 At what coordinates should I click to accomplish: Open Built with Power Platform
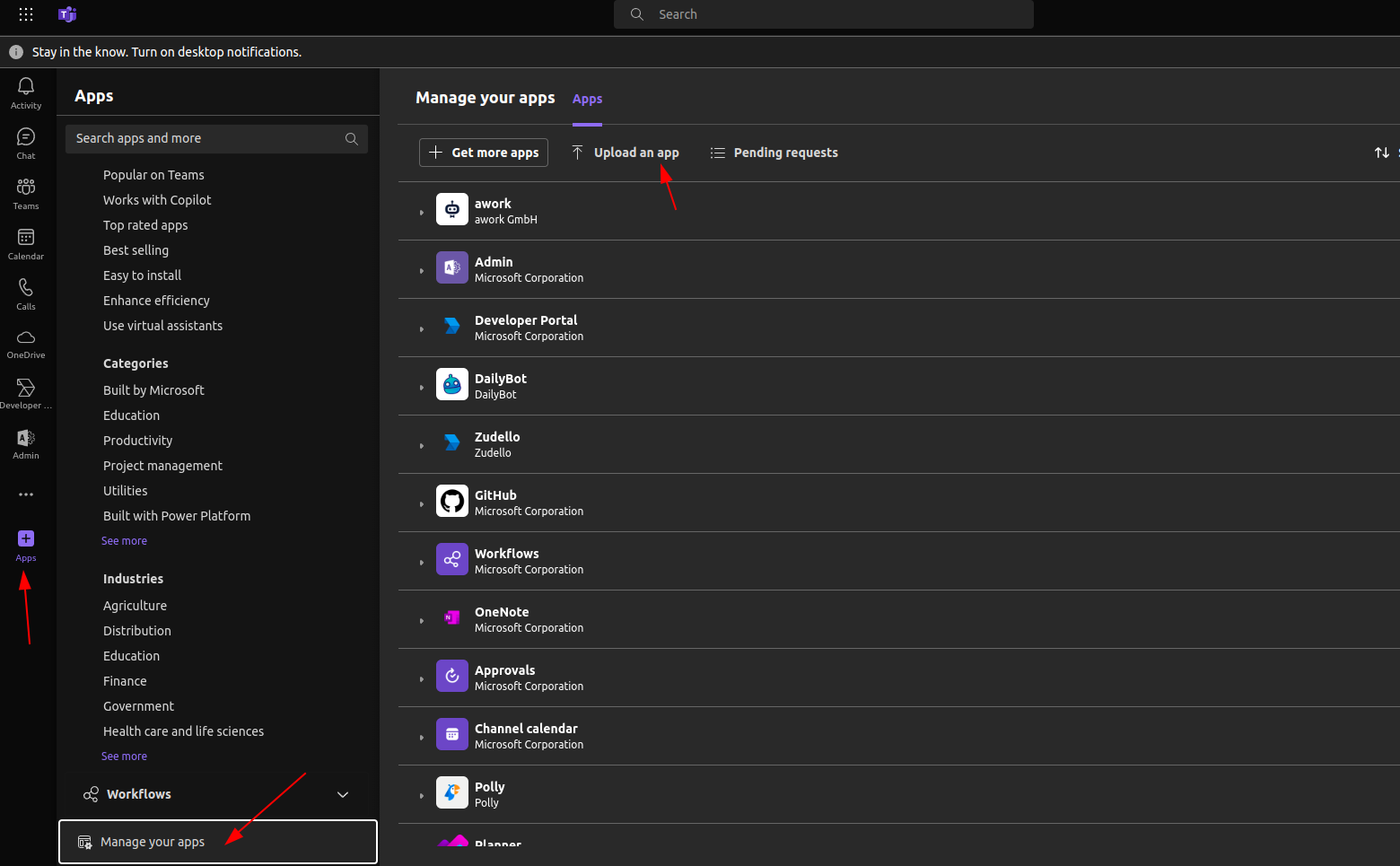click(x=177, y=516)
